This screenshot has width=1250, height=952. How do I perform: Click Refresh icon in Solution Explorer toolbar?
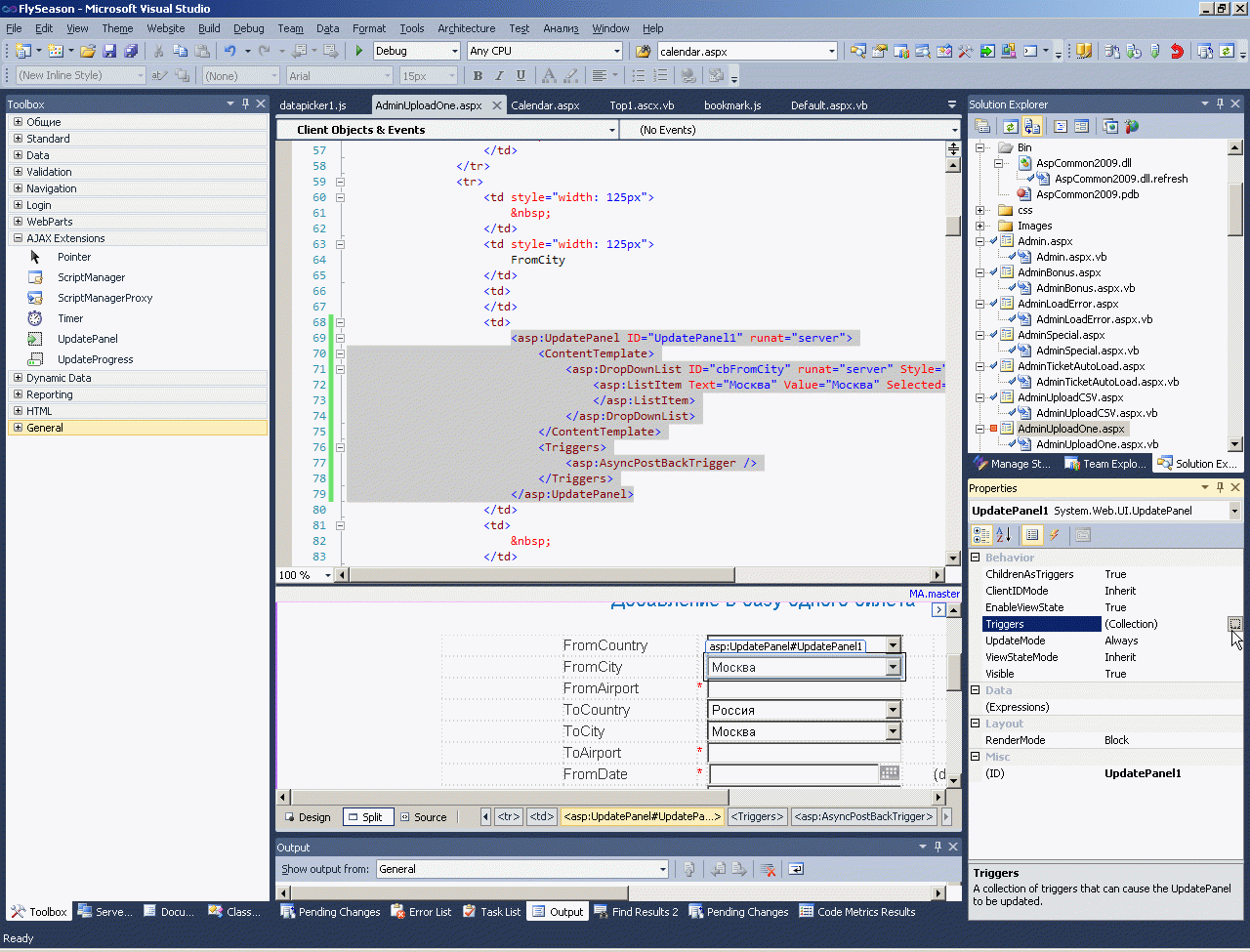pos(1010,126)
